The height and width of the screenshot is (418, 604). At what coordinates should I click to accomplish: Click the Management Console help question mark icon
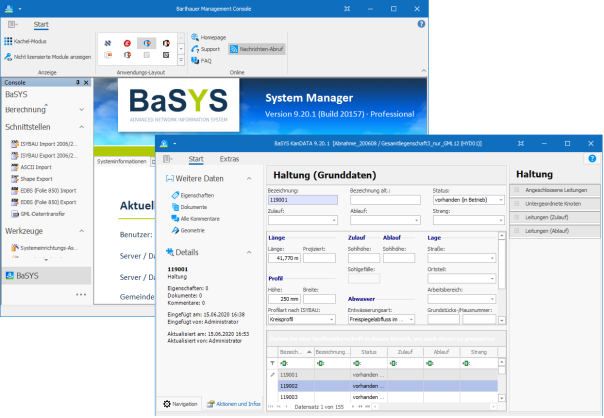click(421, 24)
